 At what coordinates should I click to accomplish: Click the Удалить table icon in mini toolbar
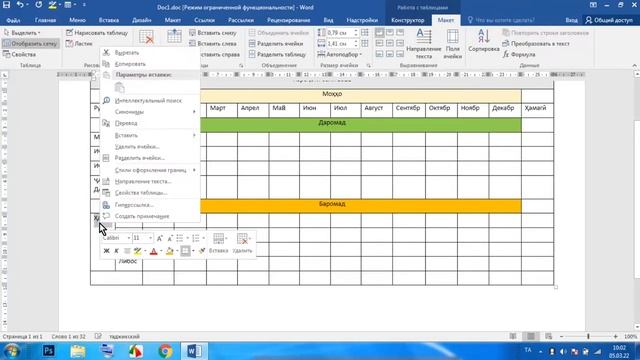tap(242, 244)
